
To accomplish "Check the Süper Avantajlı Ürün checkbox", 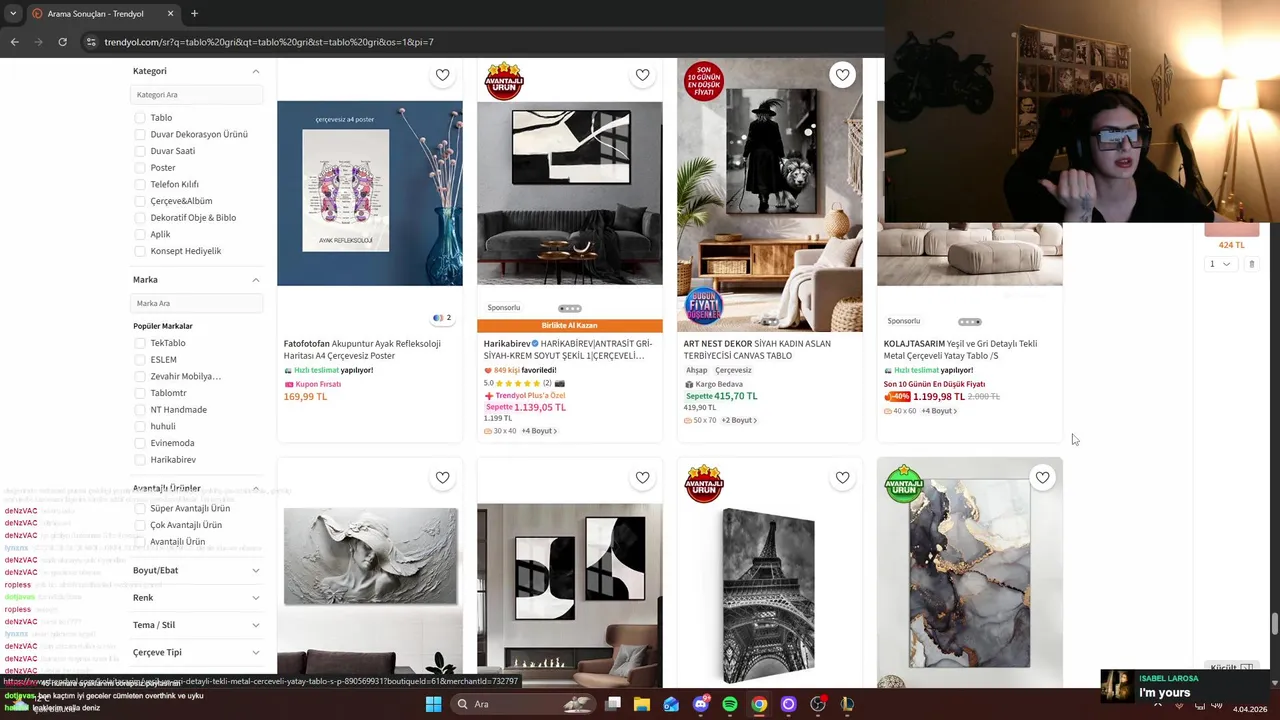I will point(140,508).
